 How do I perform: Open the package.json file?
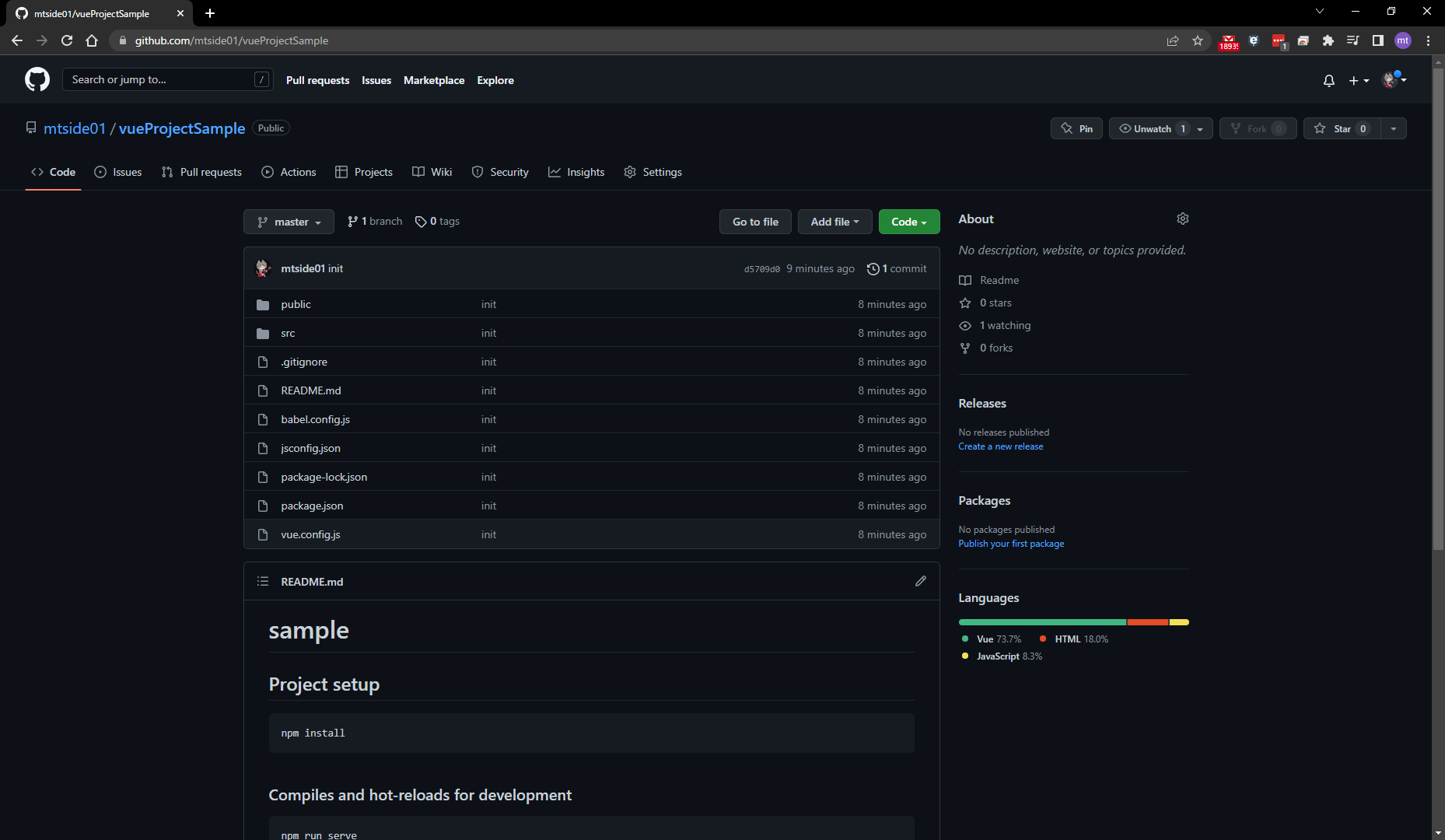(312, 506)
